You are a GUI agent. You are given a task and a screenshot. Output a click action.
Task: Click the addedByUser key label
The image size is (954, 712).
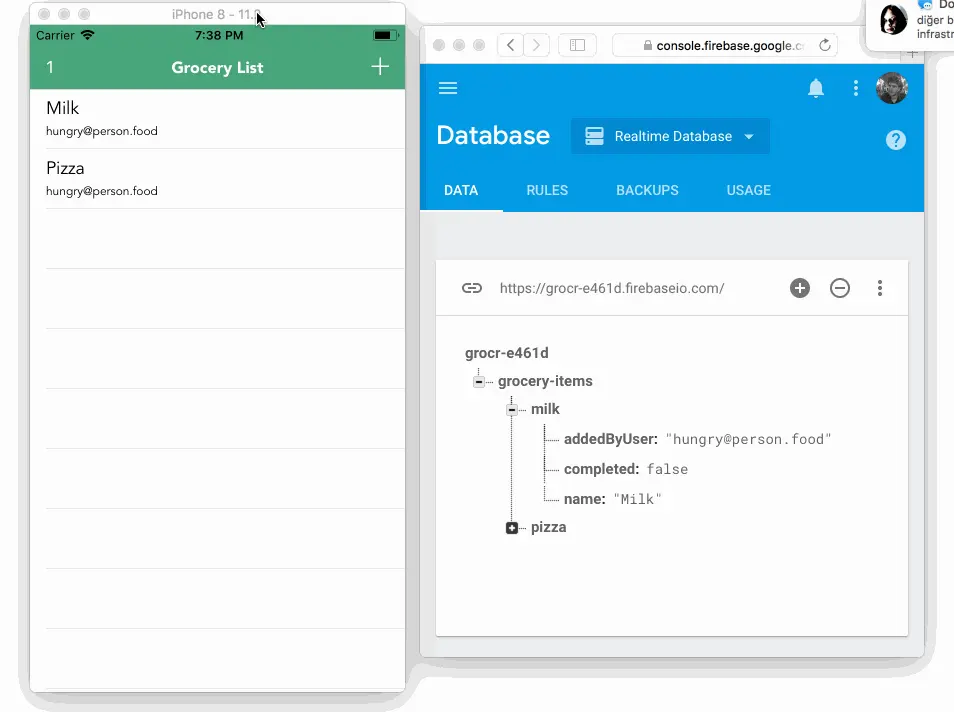tap(611, 439)
